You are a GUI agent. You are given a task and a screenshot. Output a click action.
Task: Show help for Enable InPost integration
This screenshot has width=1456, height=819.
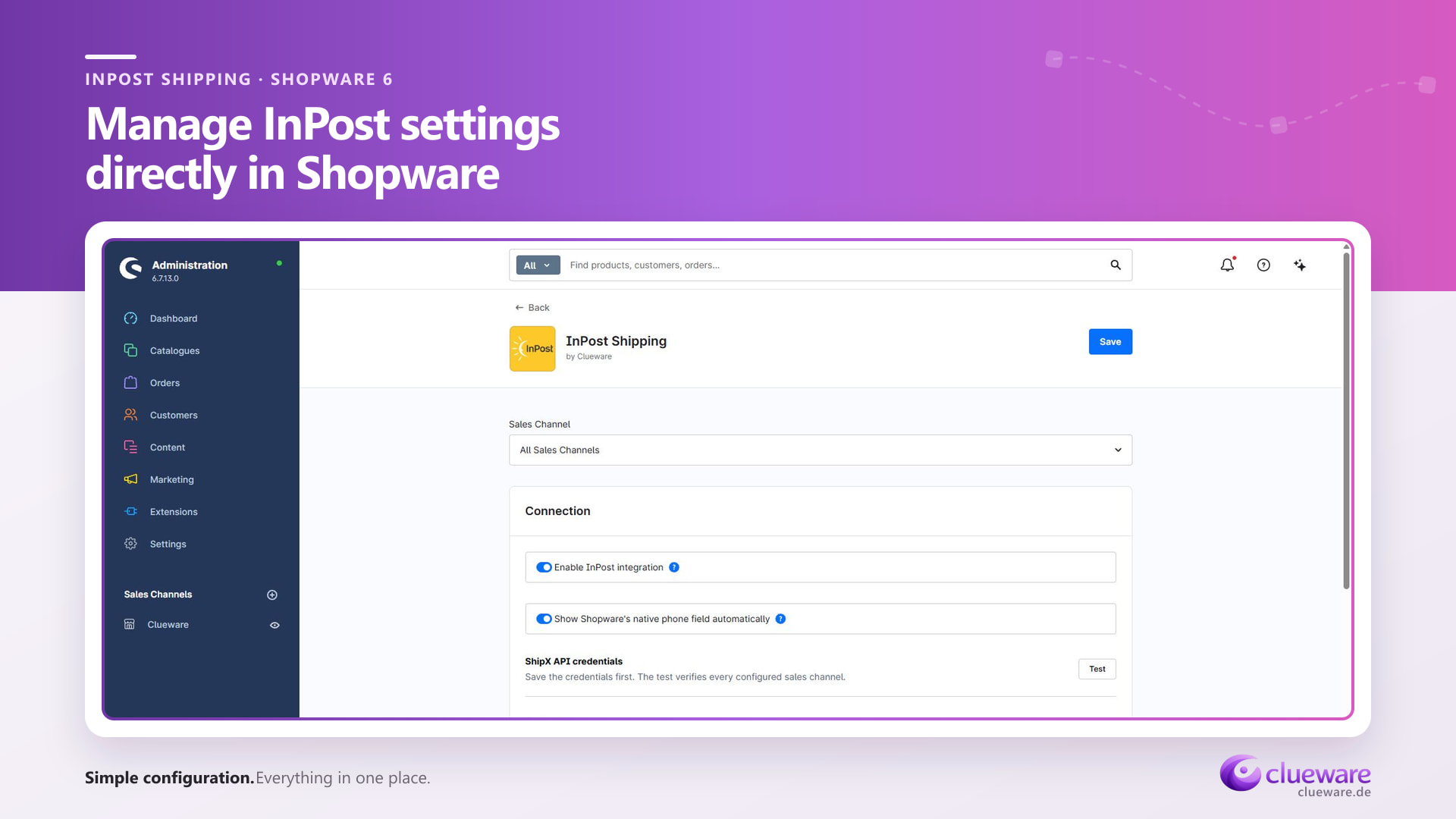[674, 567]
